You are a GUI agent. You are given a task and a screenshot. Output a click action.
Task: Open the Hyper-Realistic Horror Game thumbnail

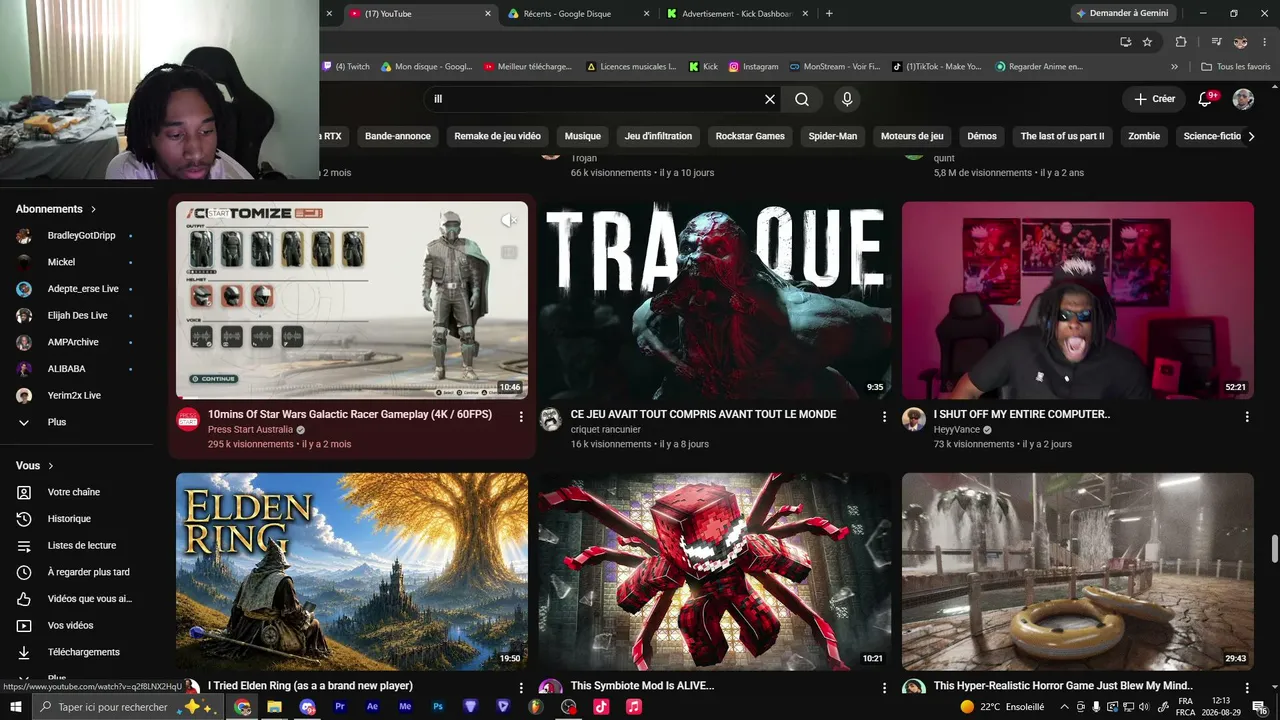pos(1078,572)
